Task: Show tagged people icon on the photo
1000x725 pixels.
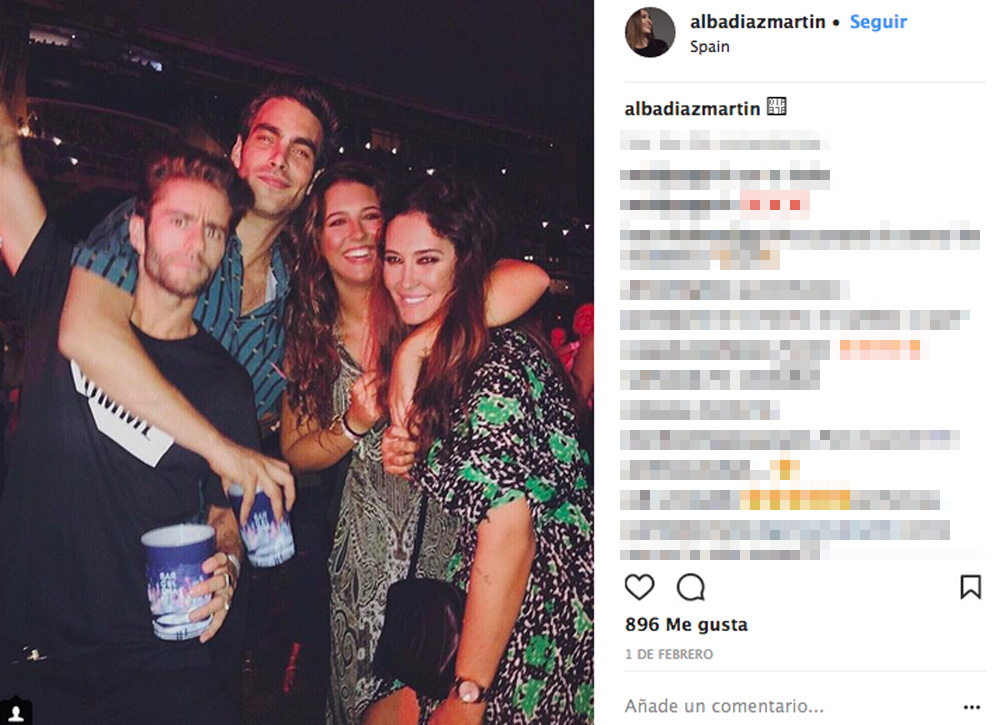Action: pyautogui.click(x=16, y=712)
